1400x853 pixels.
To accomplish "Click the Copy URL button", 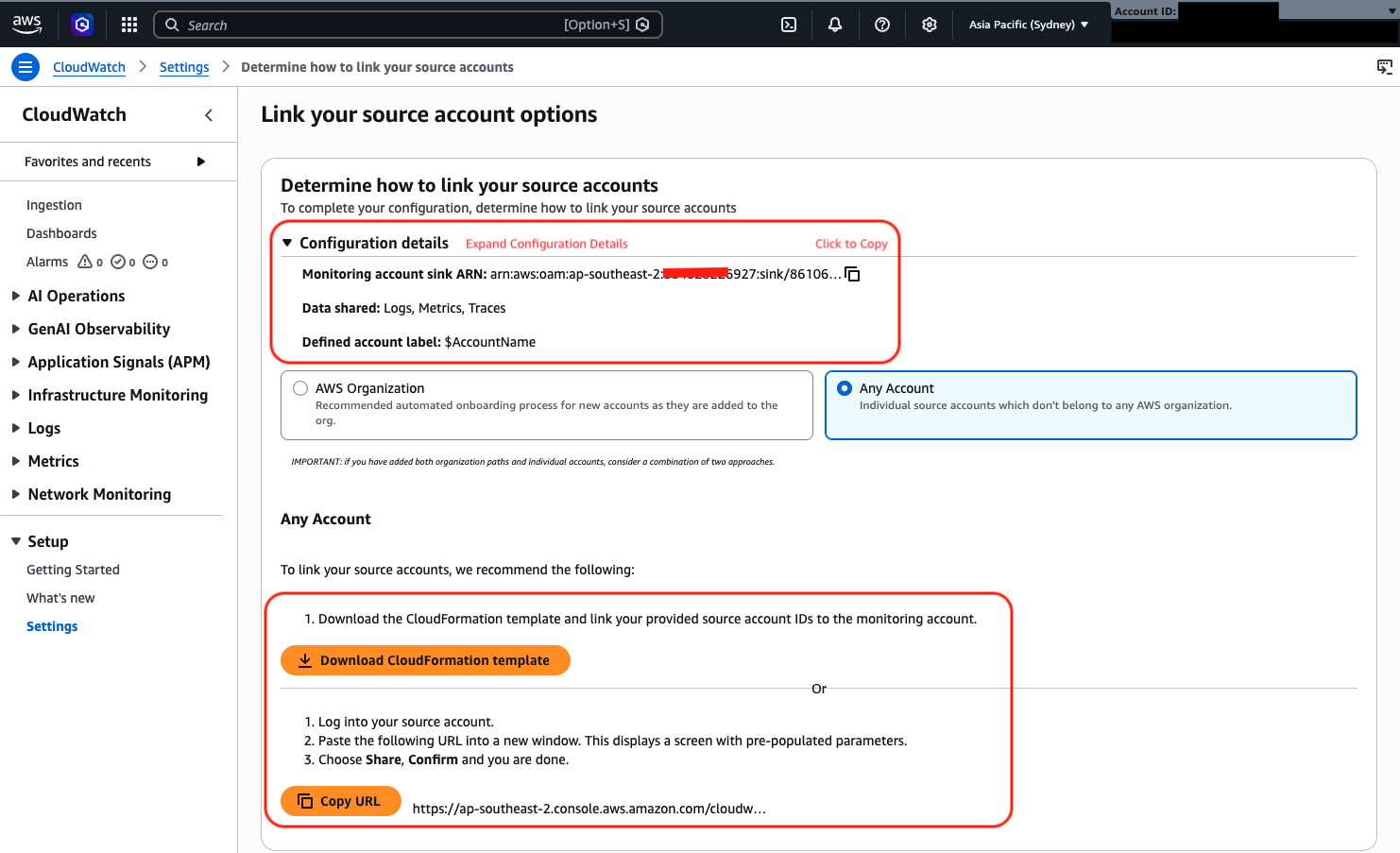I will (x=340, y=801).
